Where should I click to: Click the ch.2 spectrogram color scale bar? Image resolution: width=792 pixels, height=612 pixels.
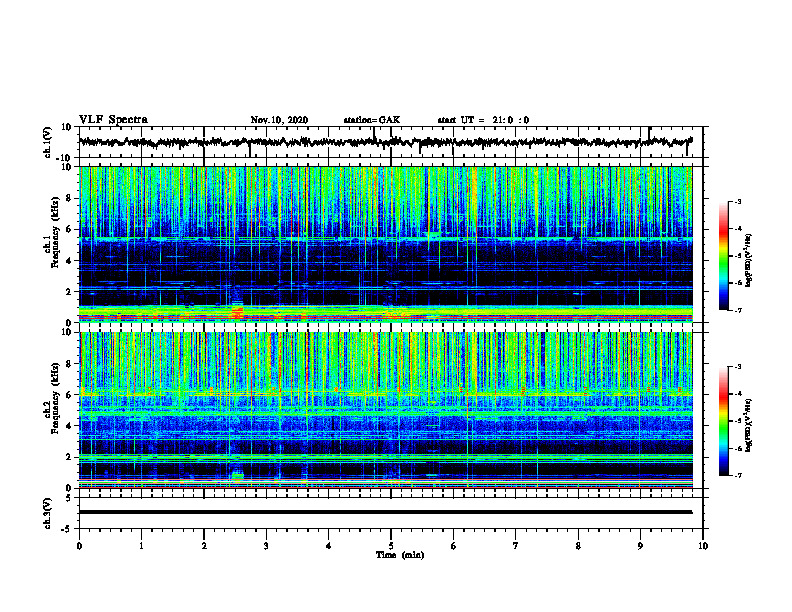(x=723, y=421)
